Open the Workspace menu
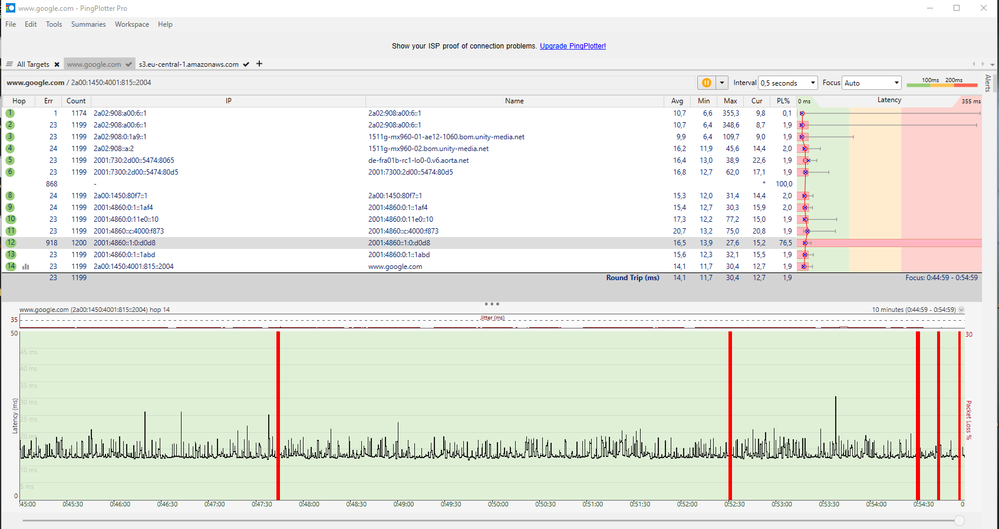This screenshot has height=529, width=999. click(x=132, y=24)
